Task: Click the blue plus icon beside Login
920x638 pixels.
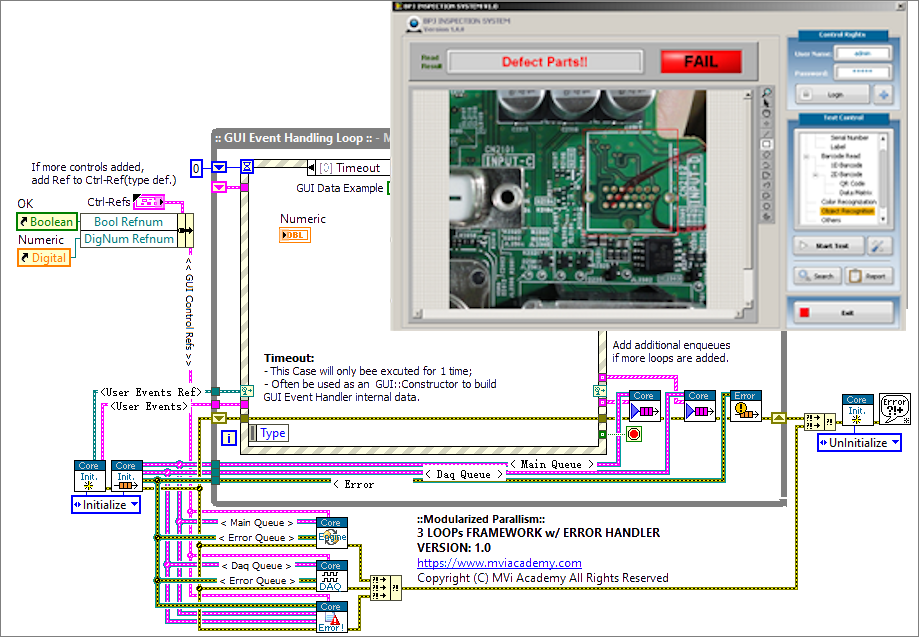Action: [x=883, y=94]
